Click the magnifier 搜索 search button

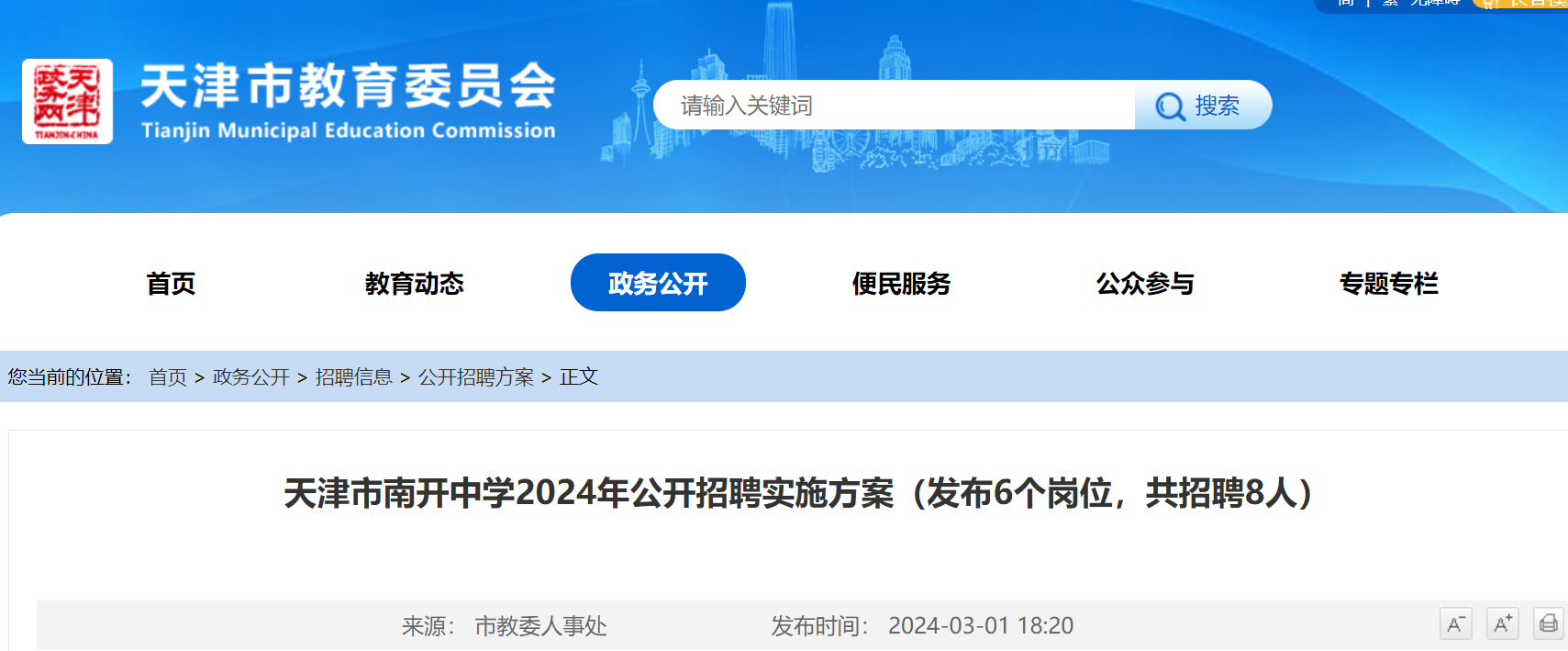[1202, 106]
